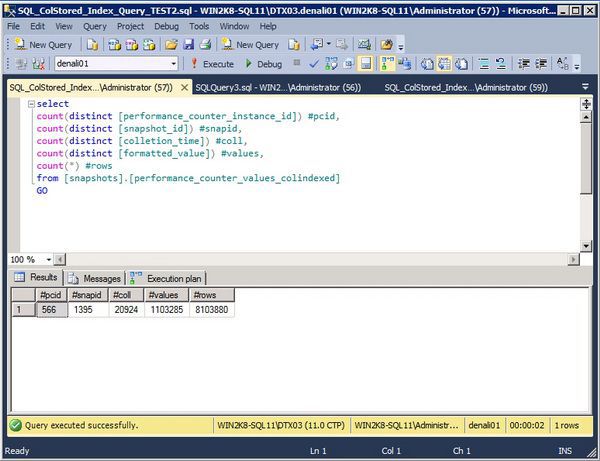The width and height of the screenshot is (600, 461).
Task: Click the horizontal scrollbar left arrow
Action: coord(60,260)
